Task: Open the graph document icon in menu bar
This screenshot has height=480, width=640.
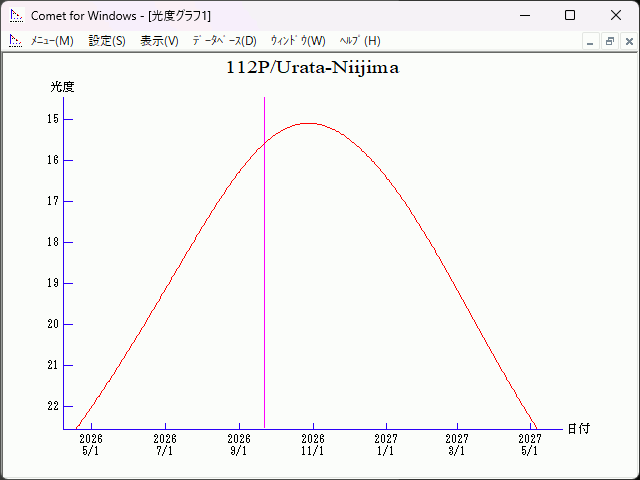Action: coord(15,41)
